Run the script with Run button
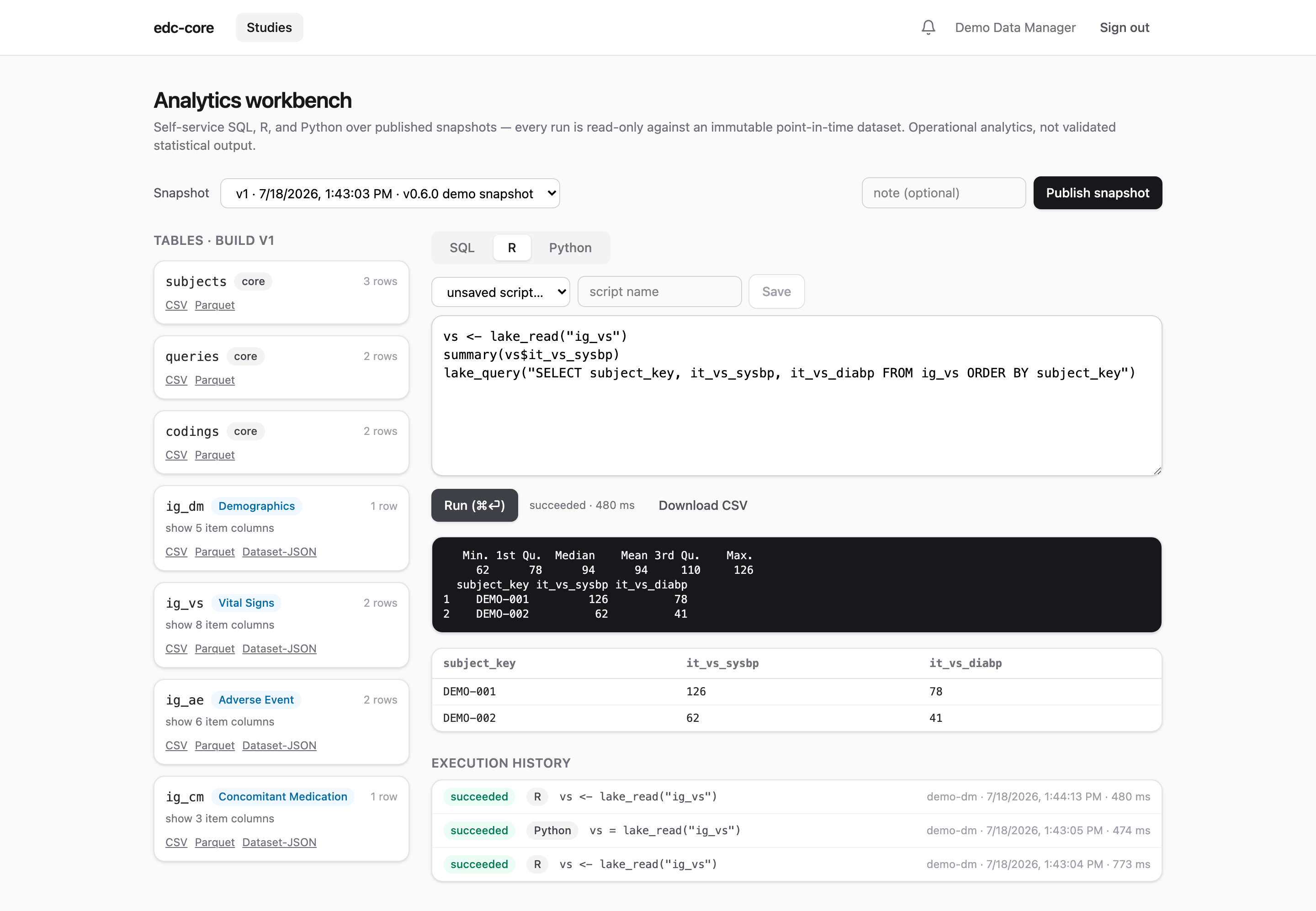The image size is (1316, 911). tap(474, 505)
